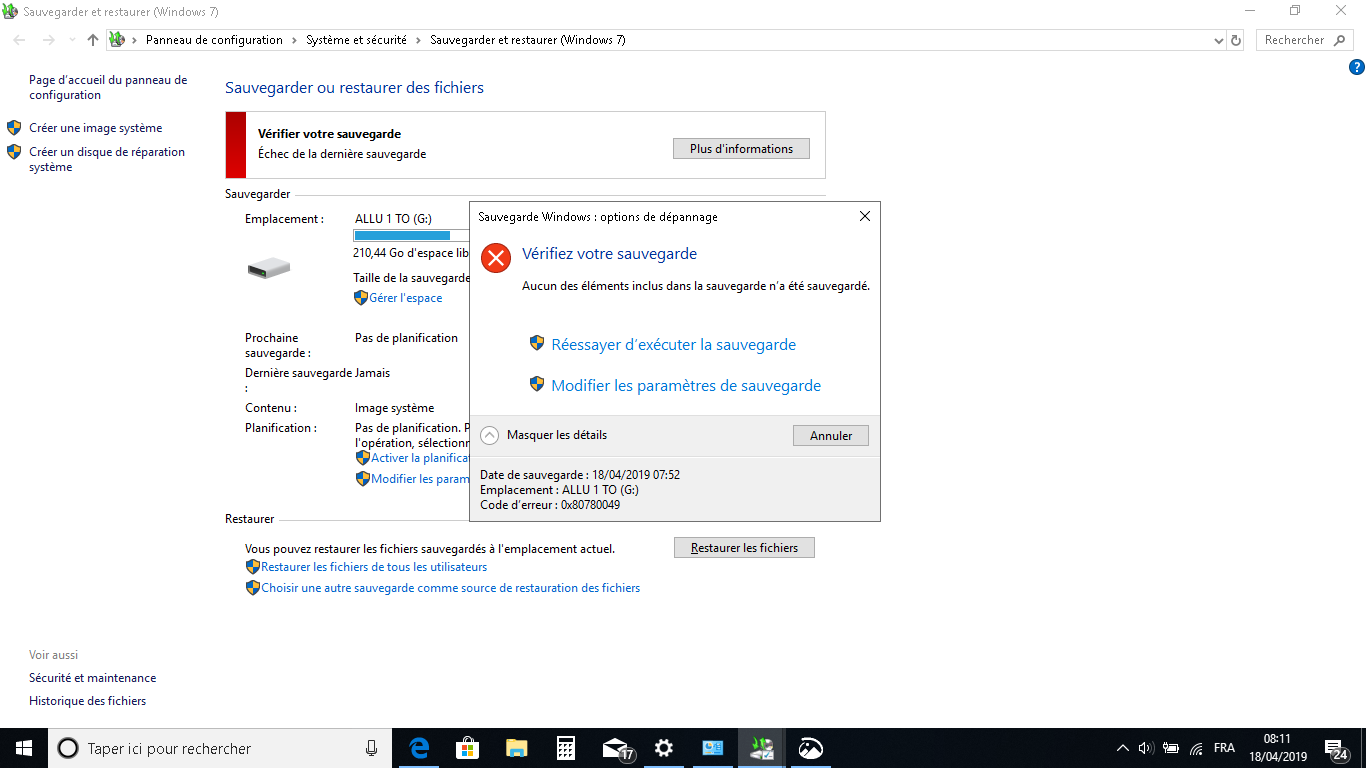Select Sauvegarder et restaurer breadcrumb
Image resolution: width=1366 pixels, height=768 pixels.
tap(528, 40)
